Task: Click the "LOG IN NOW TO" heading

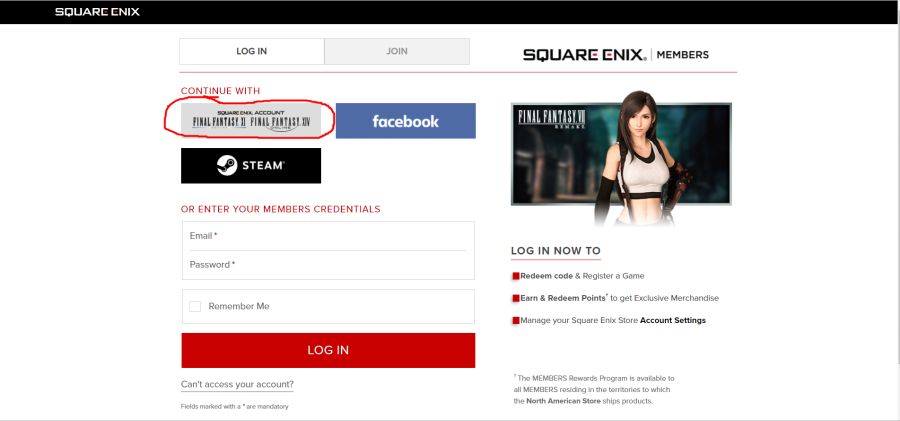Action: [x=556, y=250]
